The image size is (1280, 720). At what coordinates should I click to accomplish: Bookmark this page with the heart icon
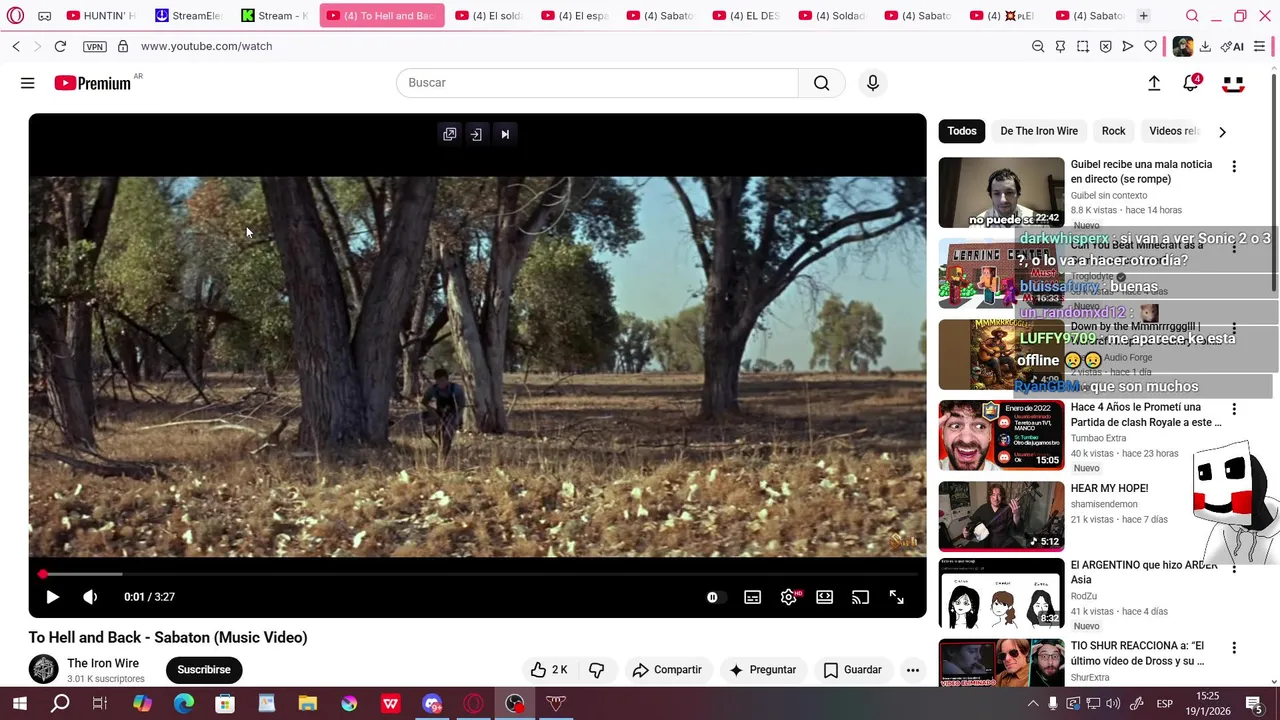point(1151,46)
